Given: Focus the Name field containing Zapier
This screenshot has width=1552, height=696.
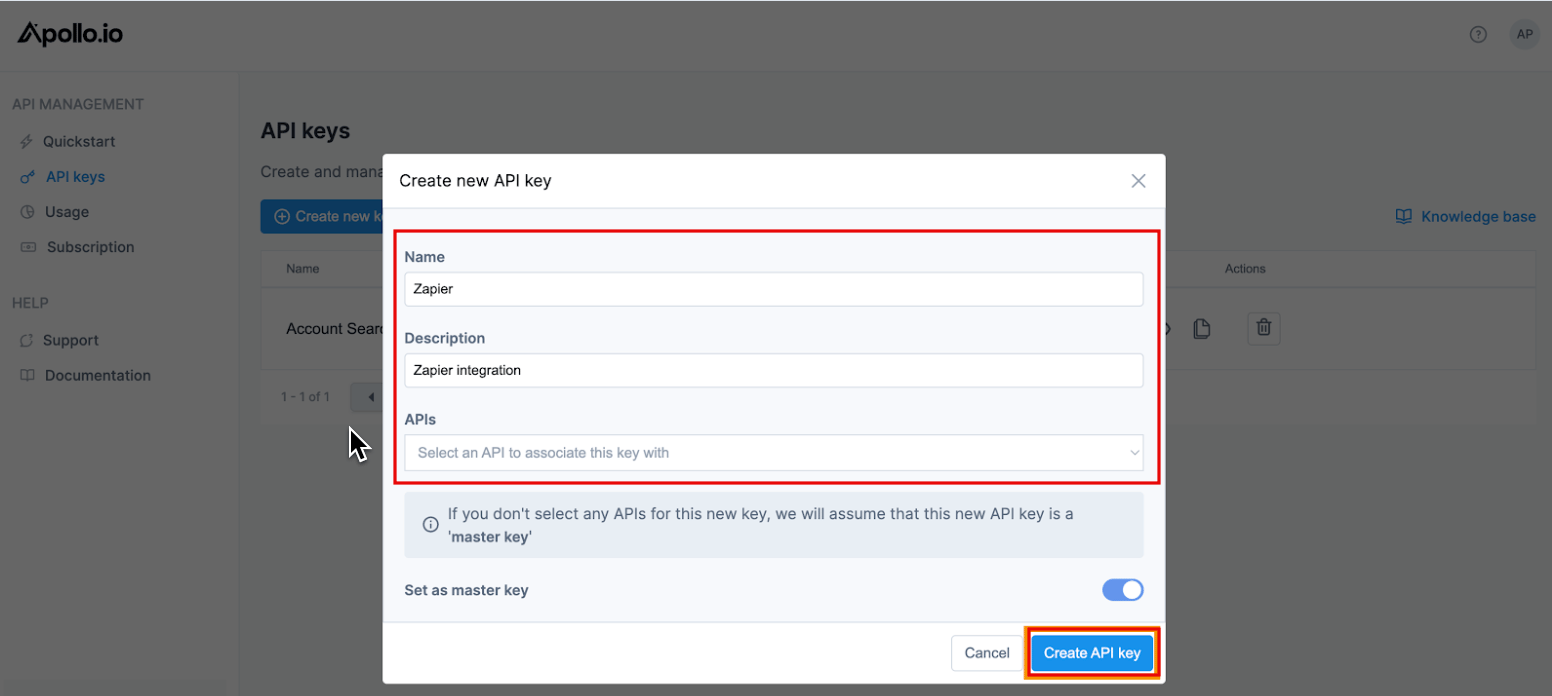Looking at the screenshot, I should tap(774, 289).
